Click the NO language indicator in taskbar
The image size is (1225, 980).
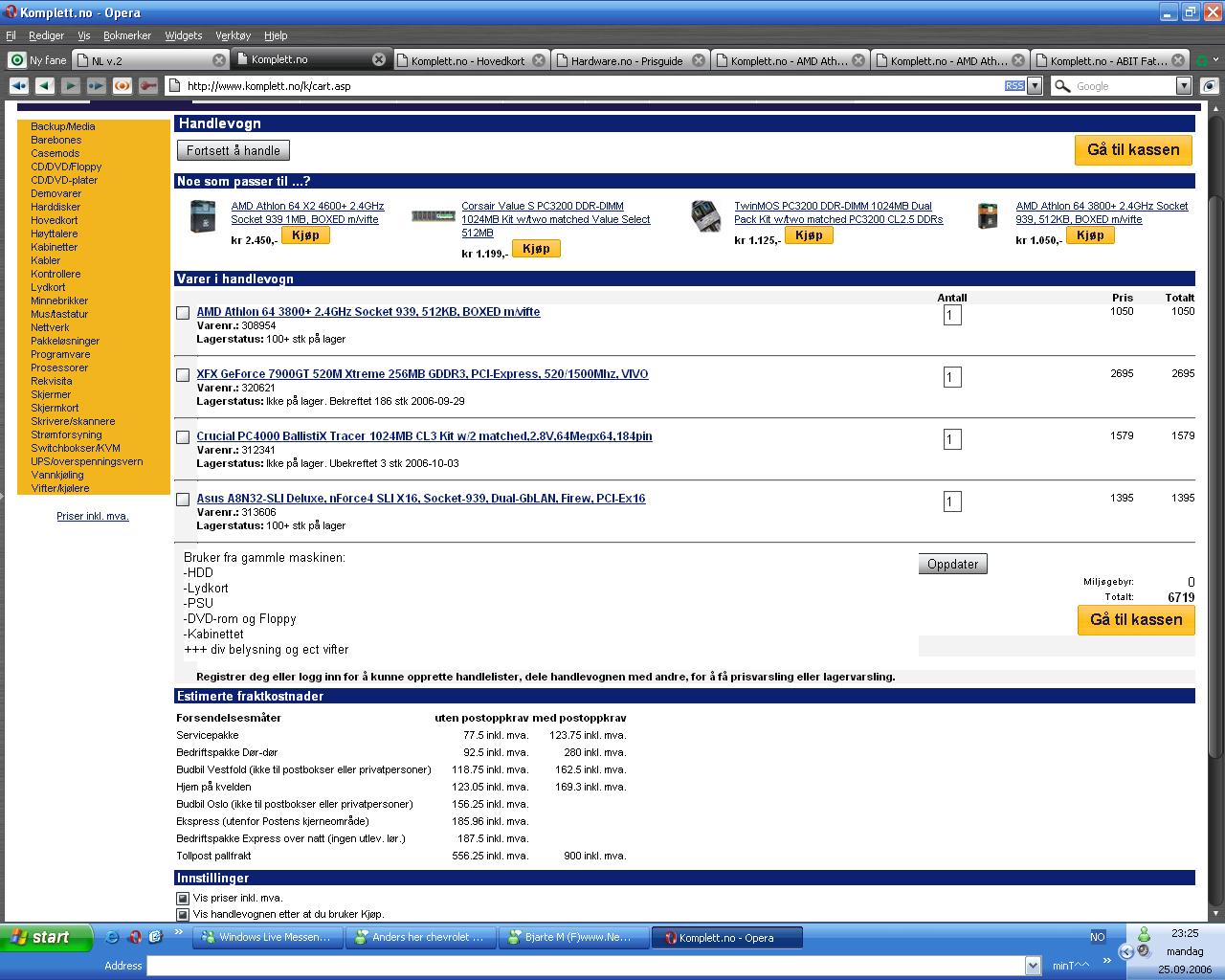1098,937
